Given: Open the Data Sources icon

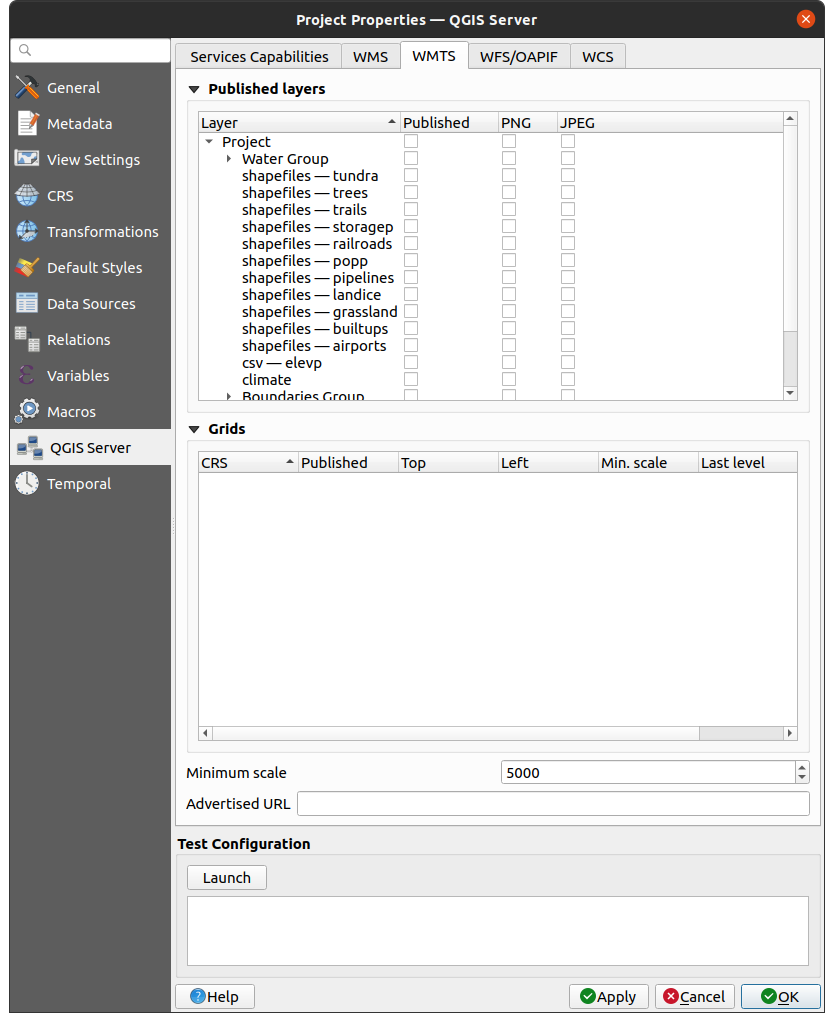Looking at the screenshot, I should click(28, 304).
